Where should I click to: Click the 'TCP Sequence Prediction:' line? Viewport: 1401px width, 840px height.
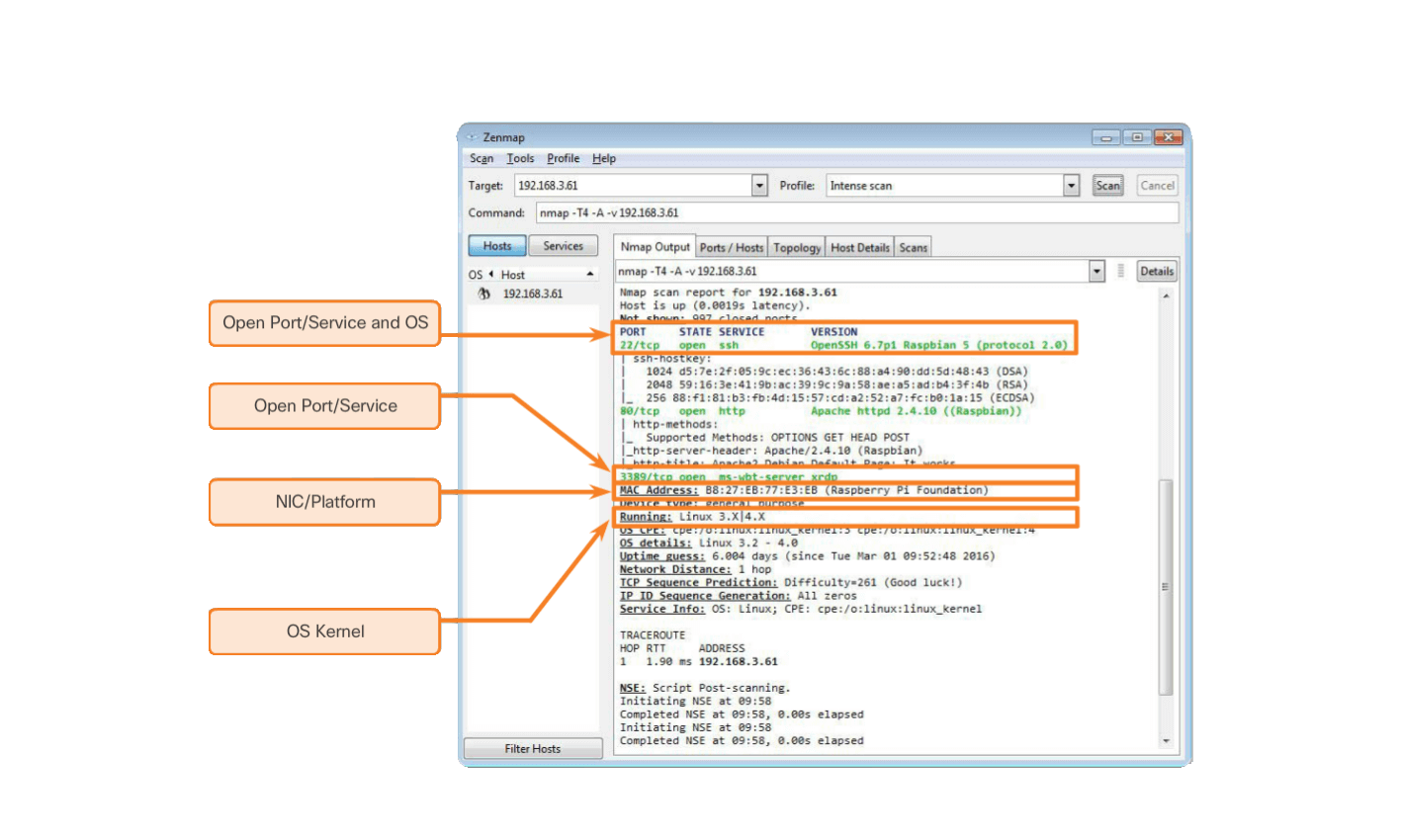[x=791, y=583]
